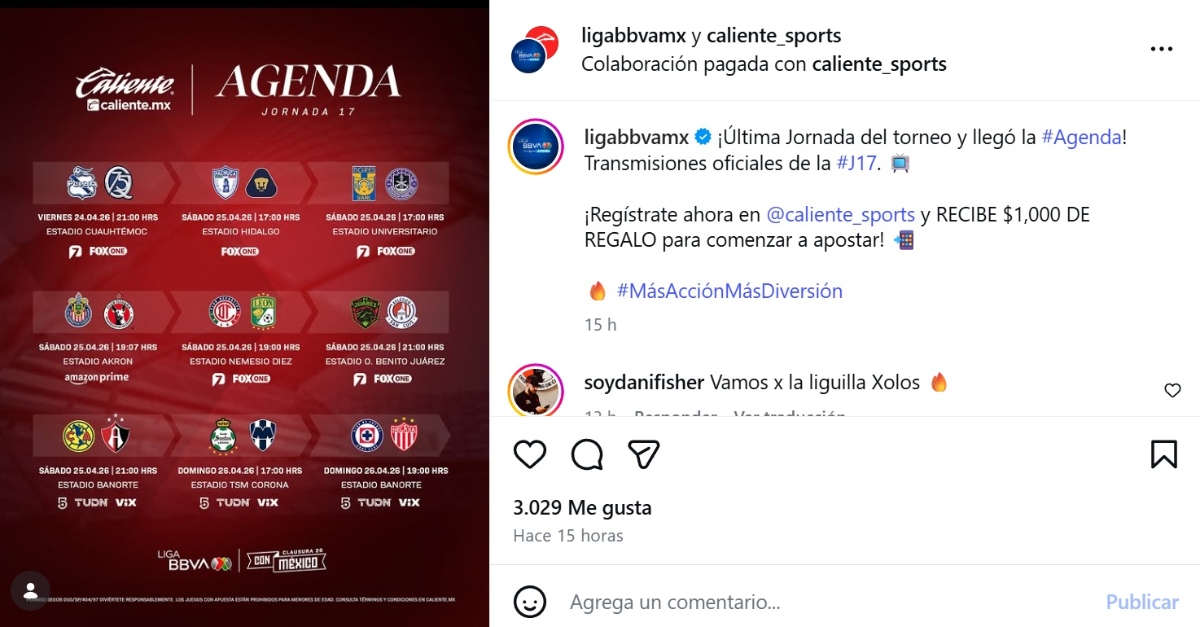Open ligabbvamx avatar beside the caption

coord(535,148)
